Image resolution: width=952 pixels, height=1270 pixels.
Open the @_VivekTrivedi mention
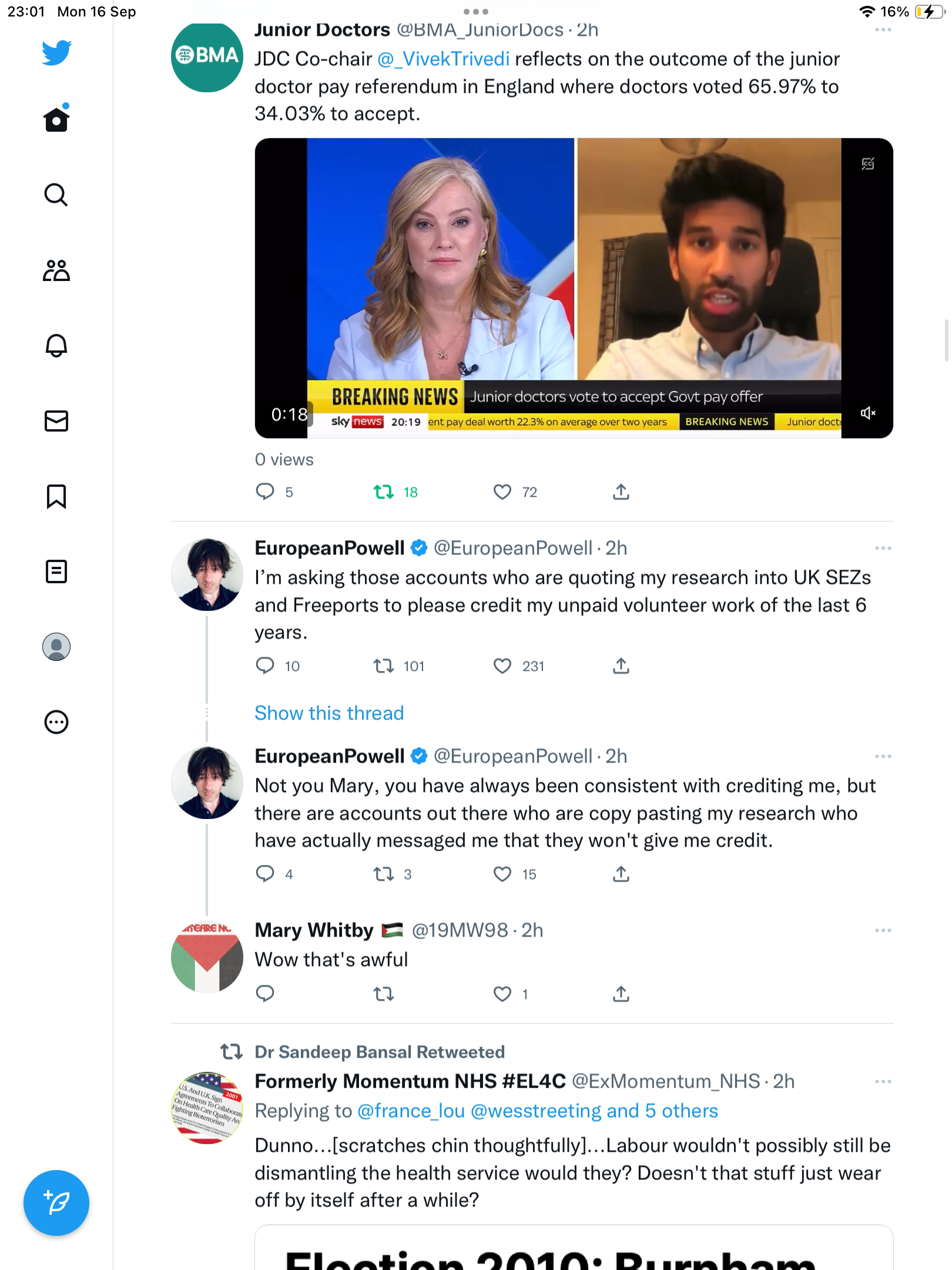(x=443, y=59)
